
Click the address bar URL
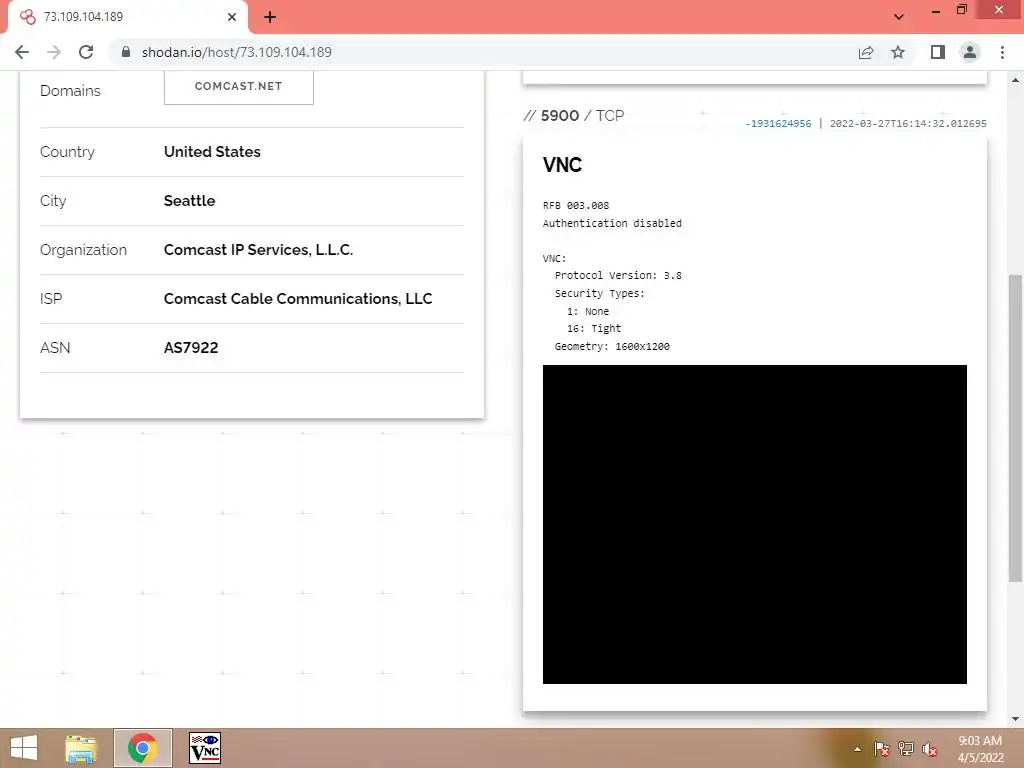236,52
